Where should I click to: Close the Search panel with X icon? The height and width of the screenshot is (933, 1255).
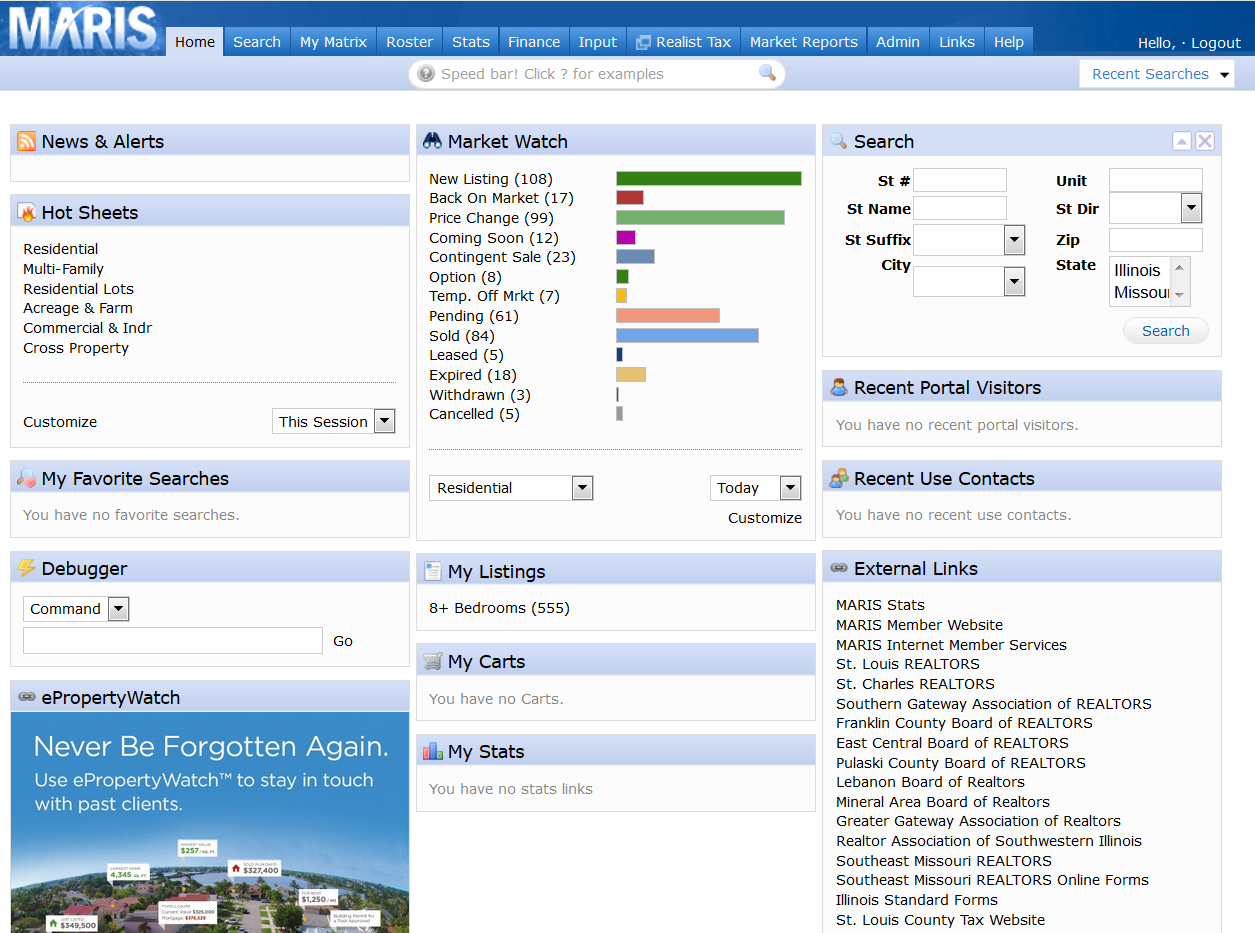click(1205, 141)
